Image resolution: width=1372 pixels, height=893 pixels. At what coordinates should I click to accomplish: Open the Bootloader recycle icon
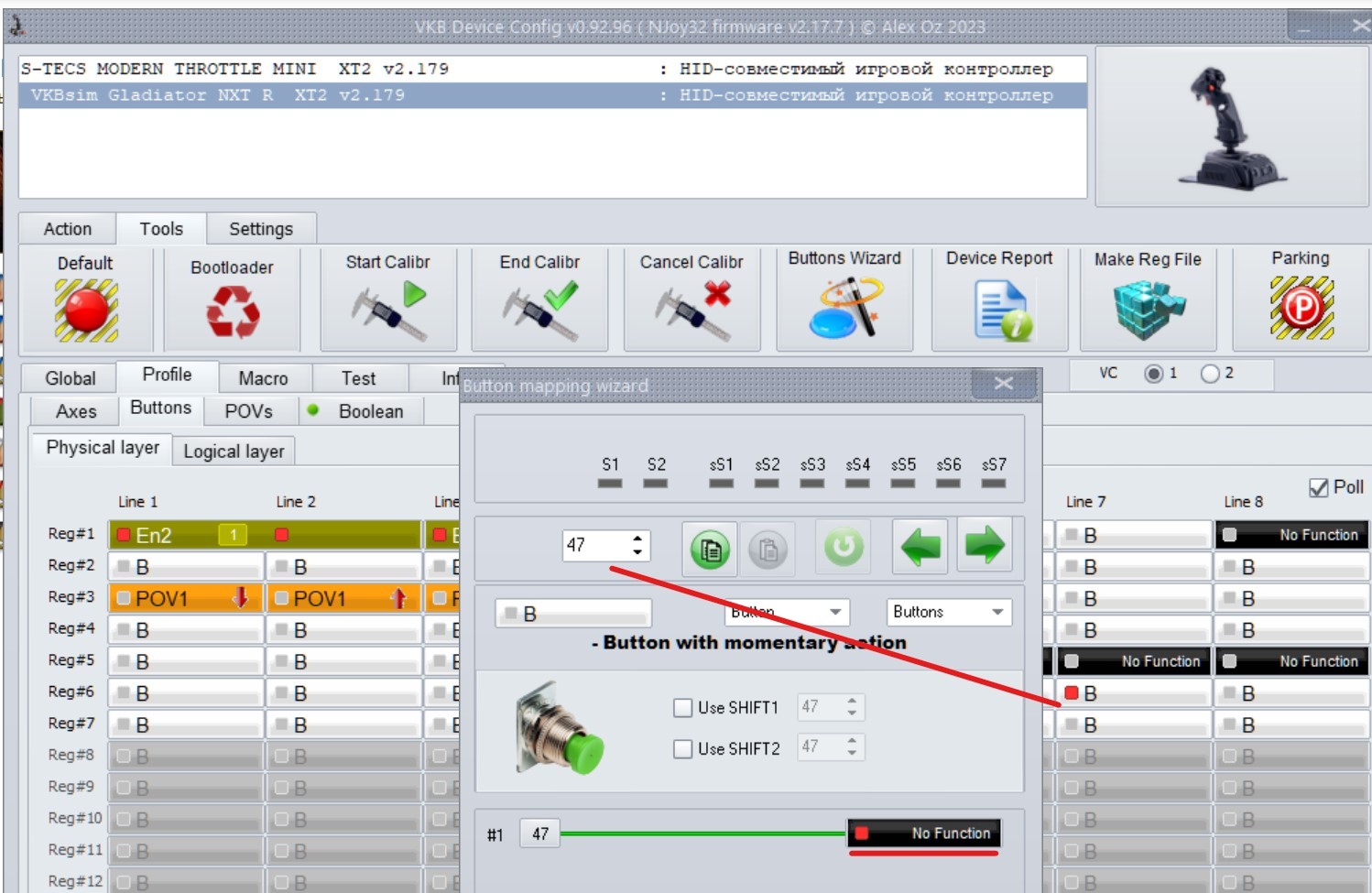(233, 311)
